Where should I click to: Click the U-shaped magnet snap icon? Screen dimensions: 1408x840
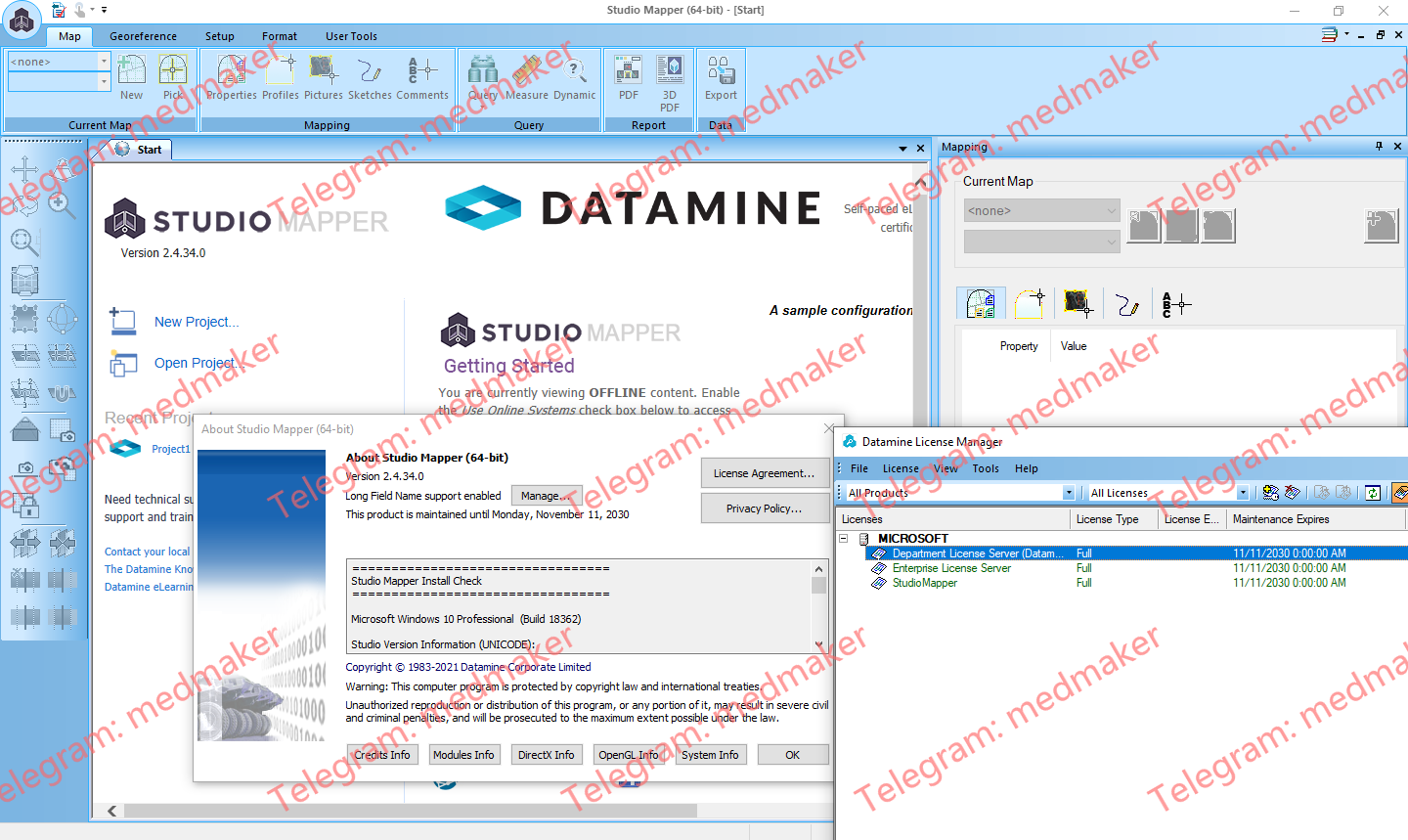click(63, 393)
